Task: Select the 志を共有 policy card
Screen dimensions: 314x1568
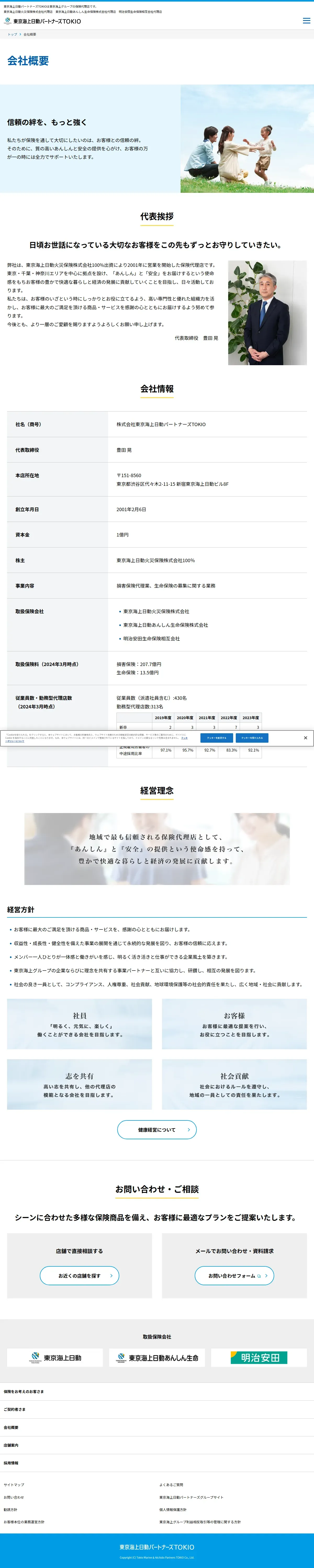Action: (80, 1084)
